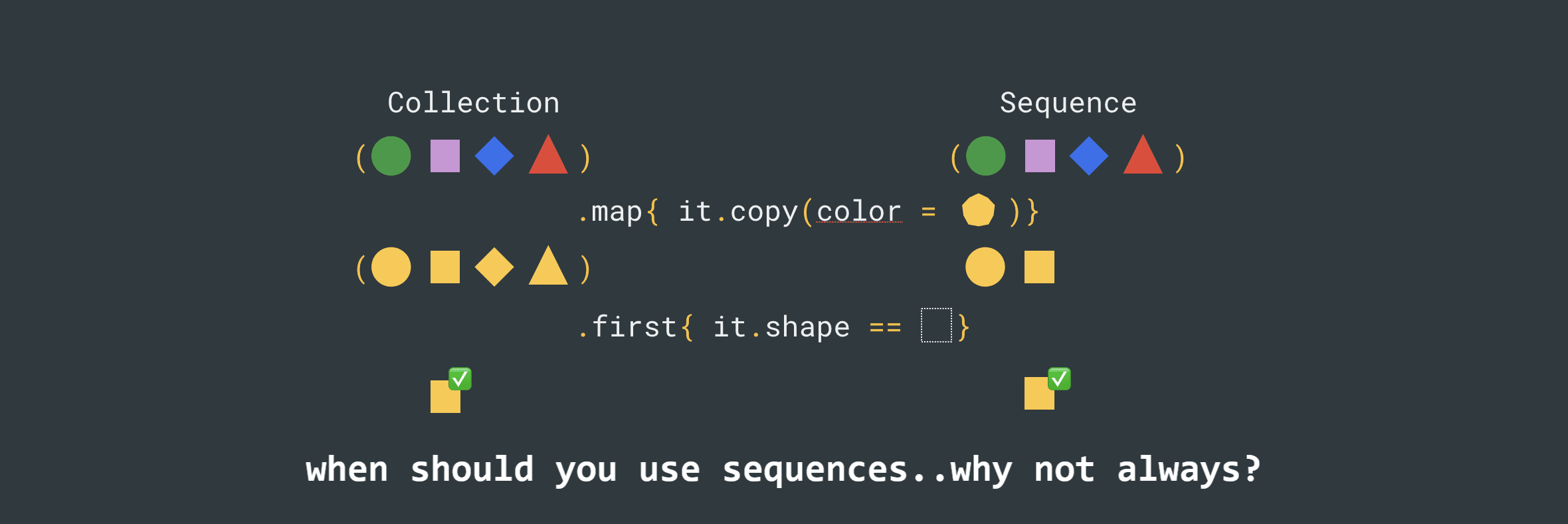Image resolution: width=1568 pixels, height=524 pixels.
Task: Click the "Collection" heading
Action: [473, 103]
